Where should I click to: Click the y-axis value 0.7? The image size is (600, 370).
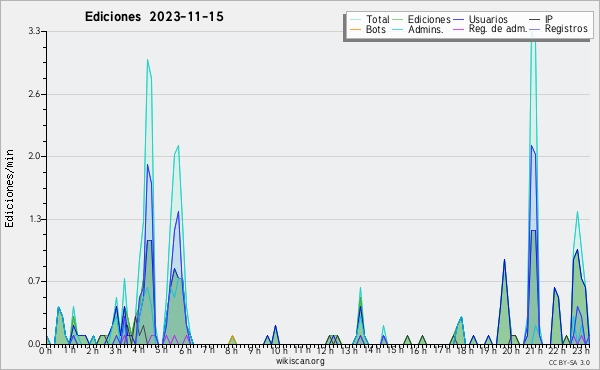click(34, 281)
